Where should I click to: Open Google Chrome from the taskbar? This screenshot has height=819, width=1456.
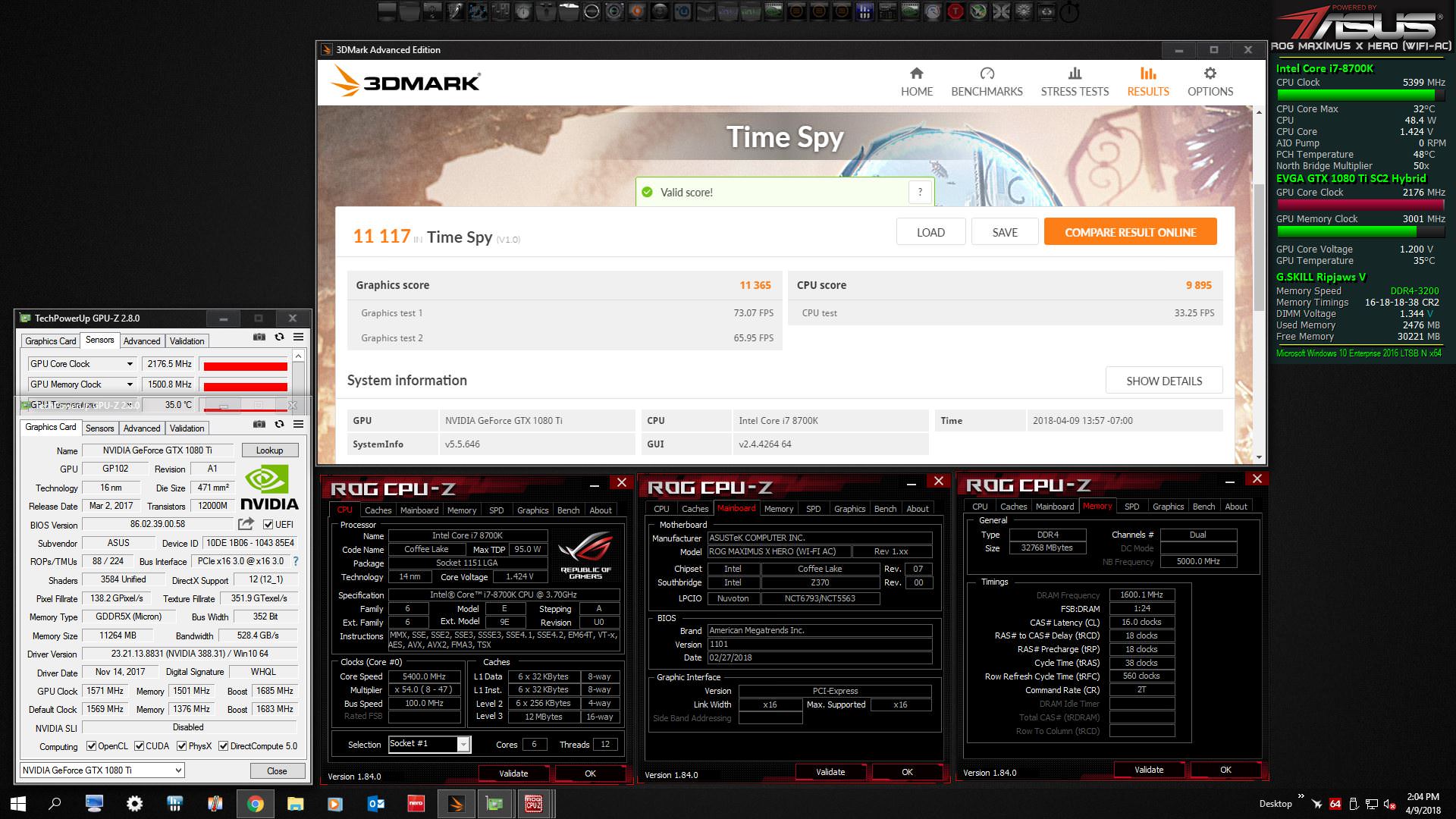point(255,804)
